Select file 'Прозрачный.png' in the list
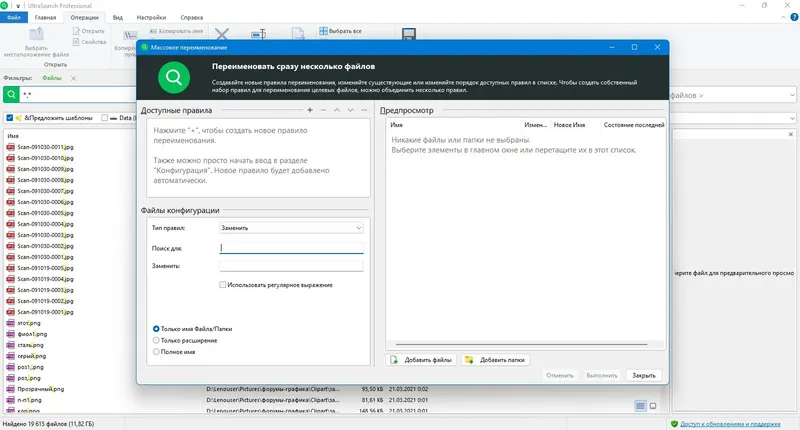This screenshot has height=430, width=800. (41, 389)
